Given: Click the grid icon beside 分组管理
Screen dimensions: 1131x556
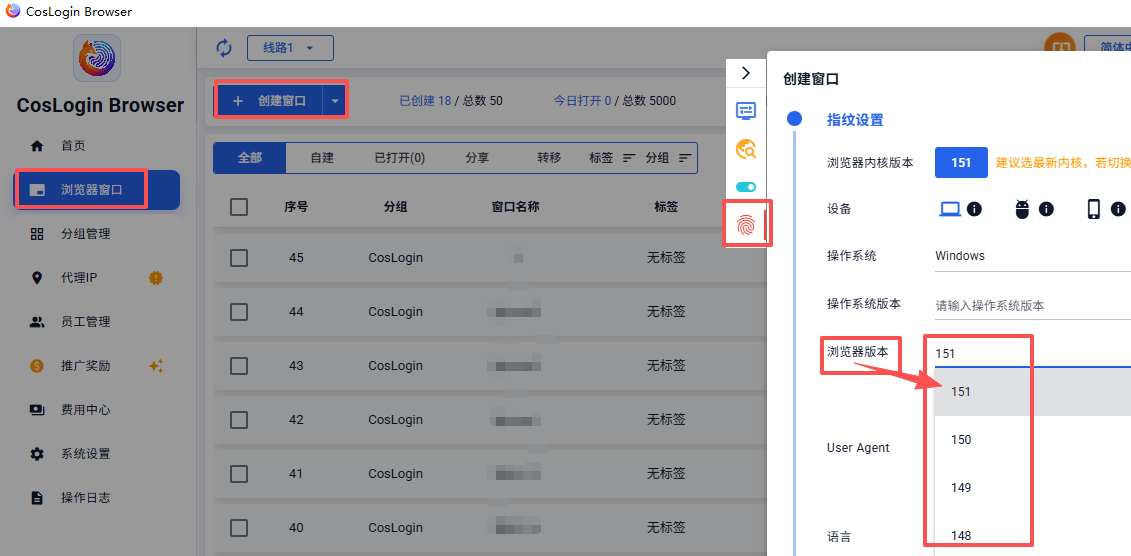Looking at the screenshot, I should pyautogui.click(x=37, y=234).
